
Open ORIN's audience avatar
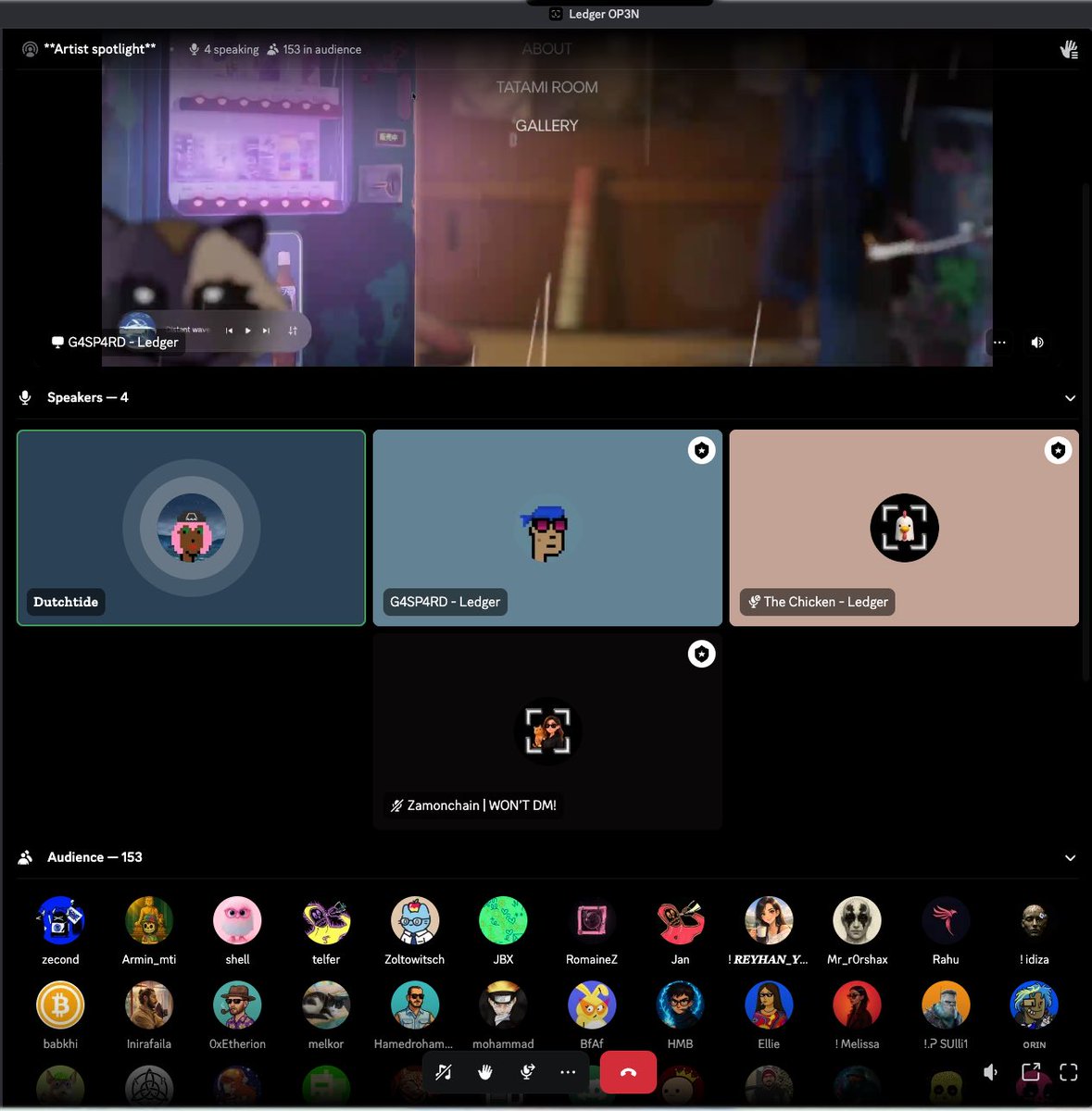point(1034,1005)
